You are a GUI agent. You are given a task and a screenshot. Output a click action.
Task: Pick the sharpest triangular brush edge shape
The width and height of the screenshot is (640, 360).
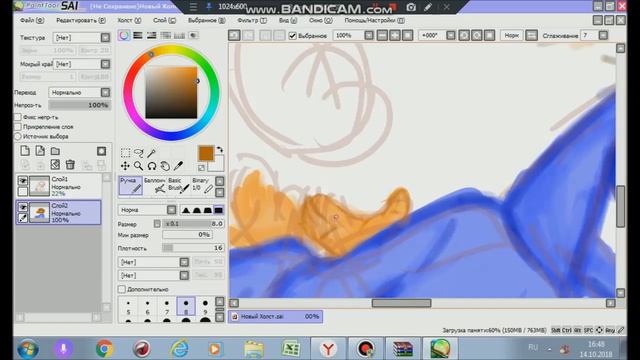186,210
